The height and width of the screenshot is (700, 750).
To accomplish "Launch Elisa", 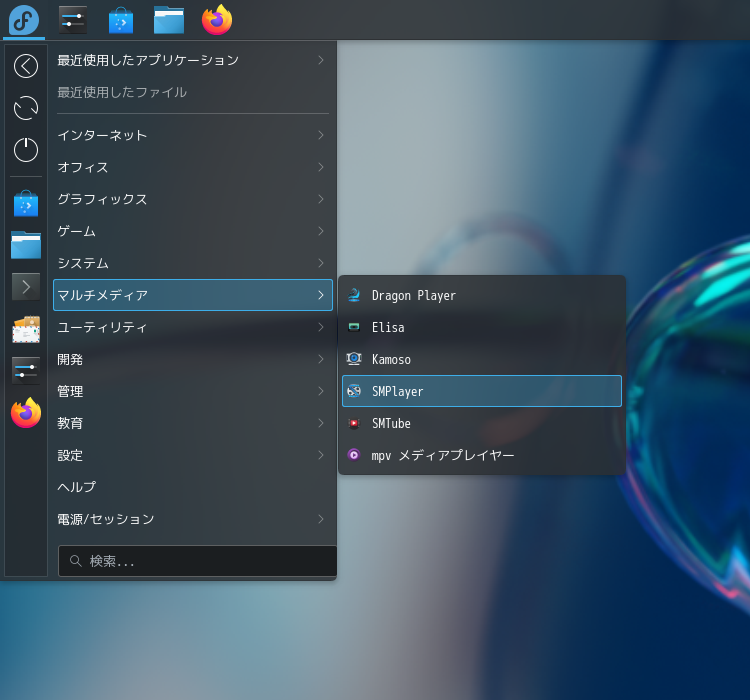I will click(482, 327).
